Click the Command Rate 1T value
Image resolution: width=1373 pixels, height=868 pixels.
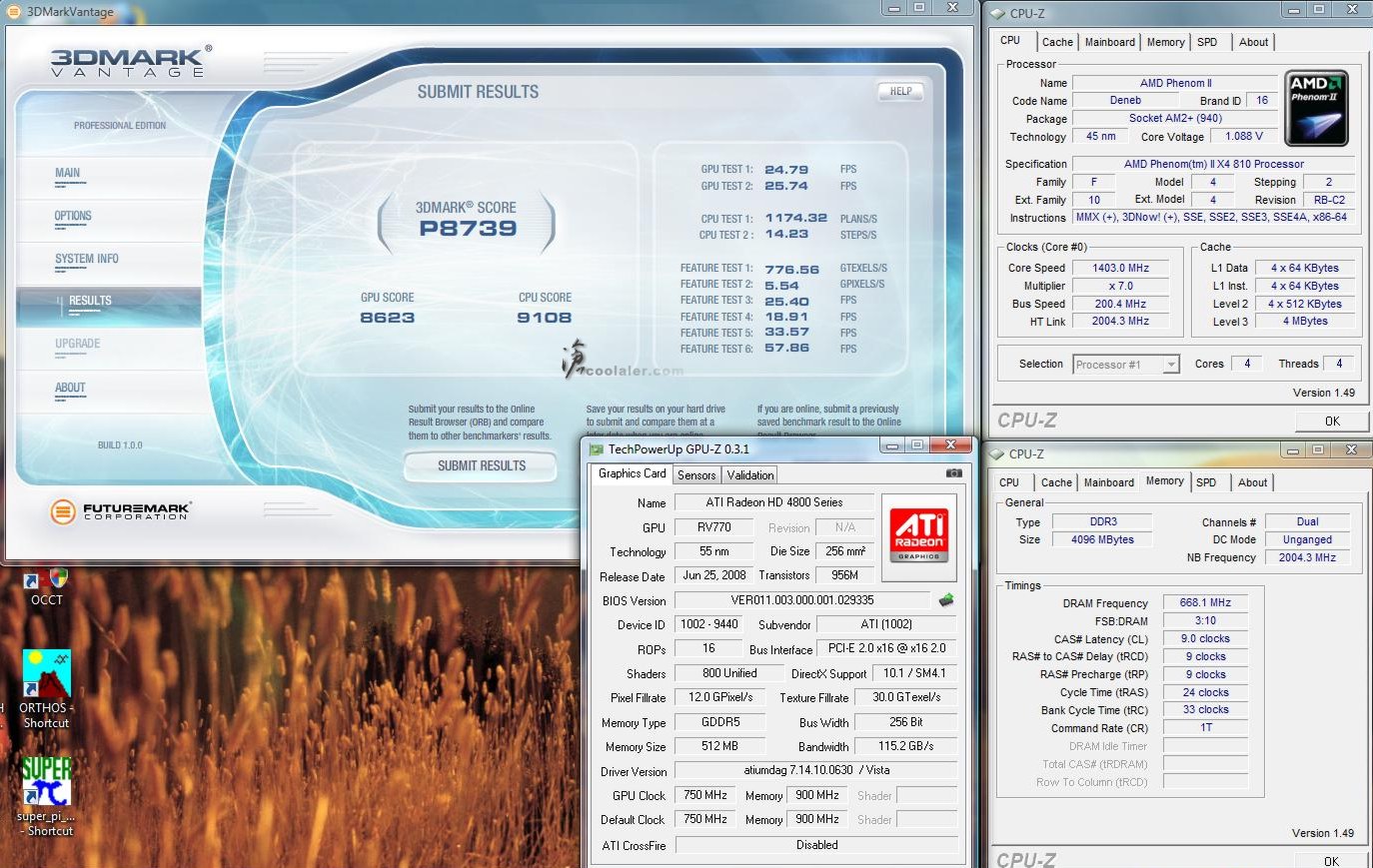(1205, 727)
